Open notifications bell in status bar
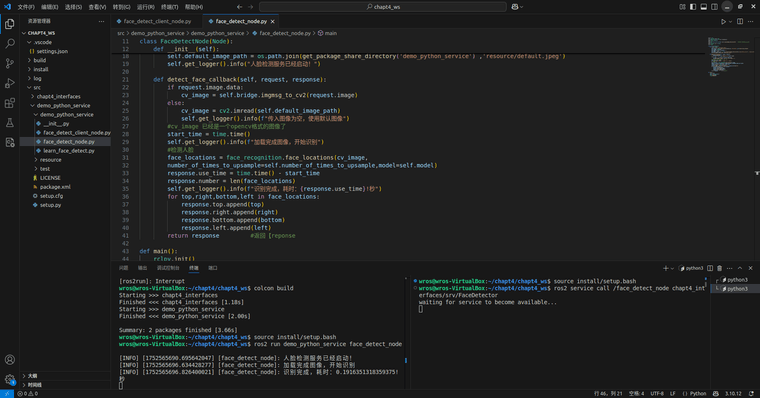760x398 pixels. click(x=751, y=394)
